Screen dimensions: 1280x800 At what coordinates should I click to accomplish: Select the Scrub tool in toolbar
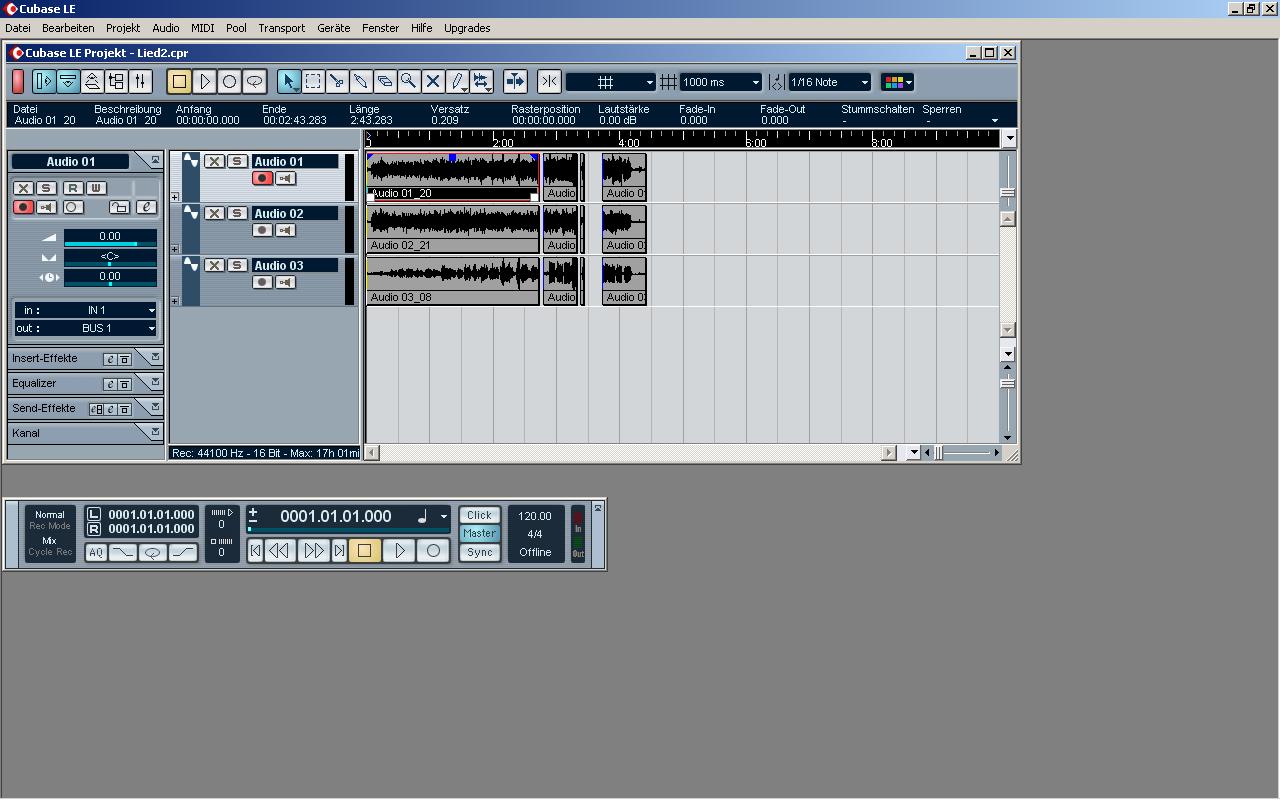[482, 82]
